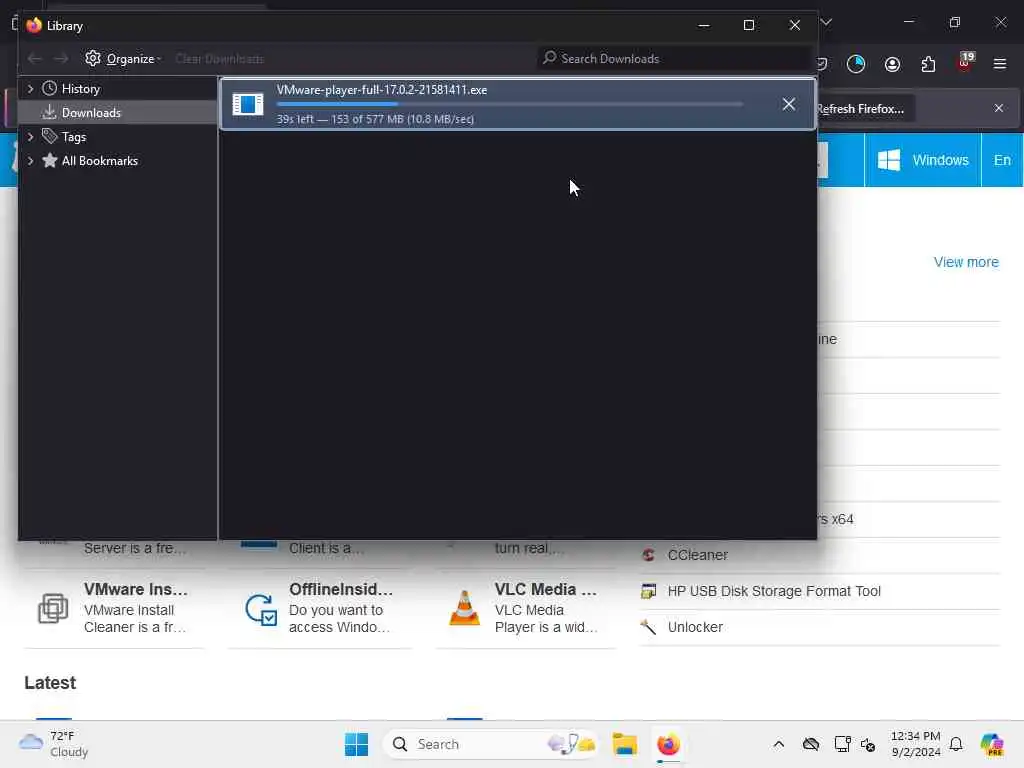
Task: Open the Organize gear menu
Action: point(123,59)
